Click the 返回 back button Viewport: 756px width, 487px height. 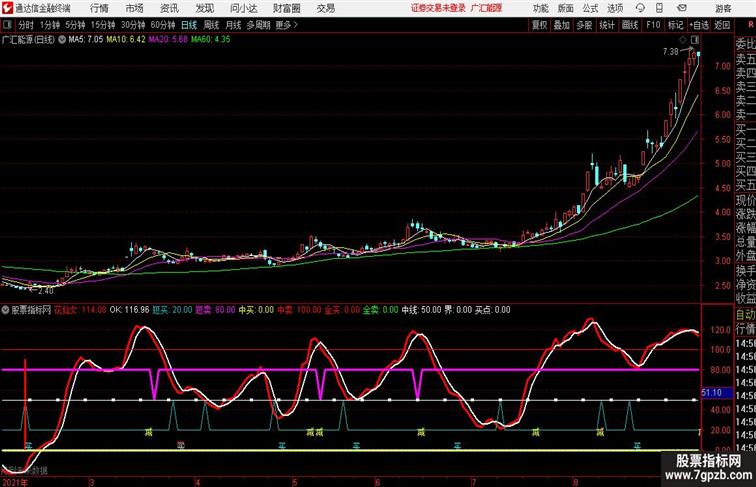click(x=722, y=25)
